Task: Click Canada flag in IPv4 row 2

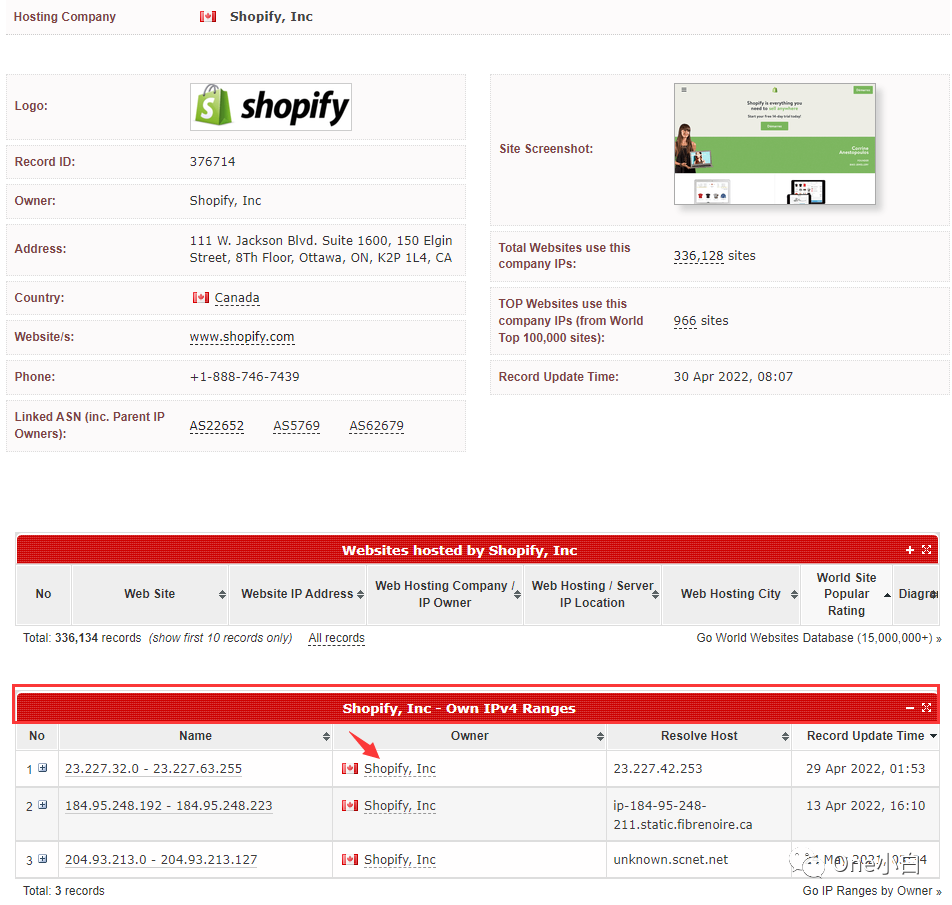Action: (x=350, y=805)
